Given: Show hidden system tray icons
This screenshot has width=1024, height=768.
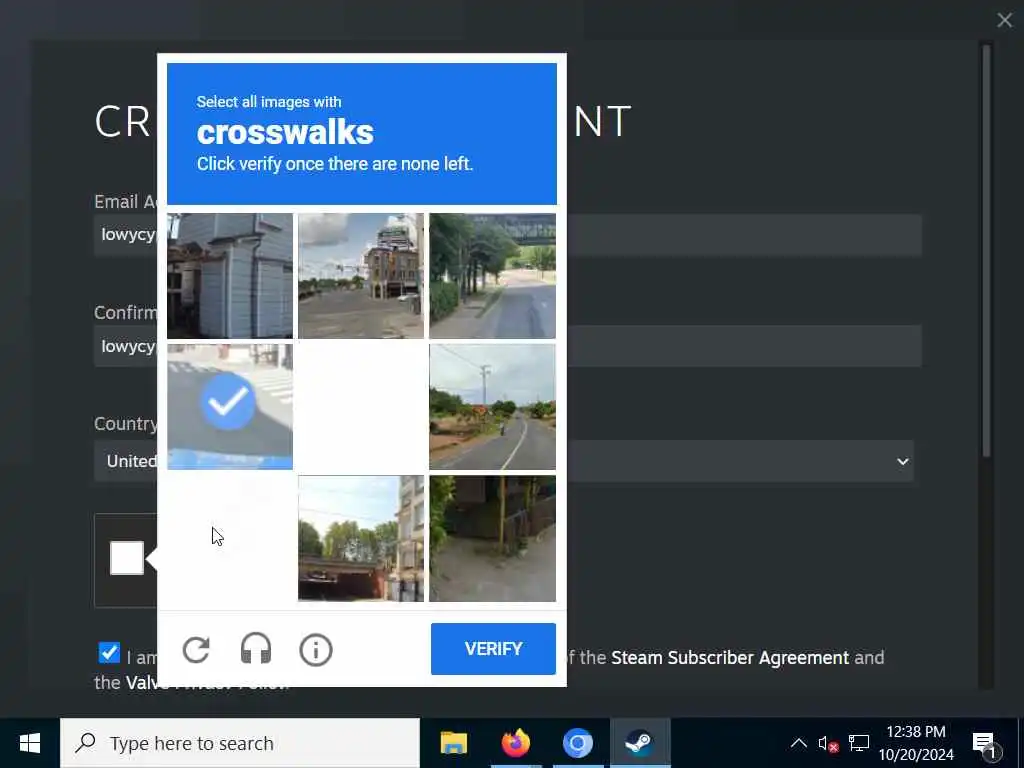Looking at the screenshot, I should [x=799, y=743].
